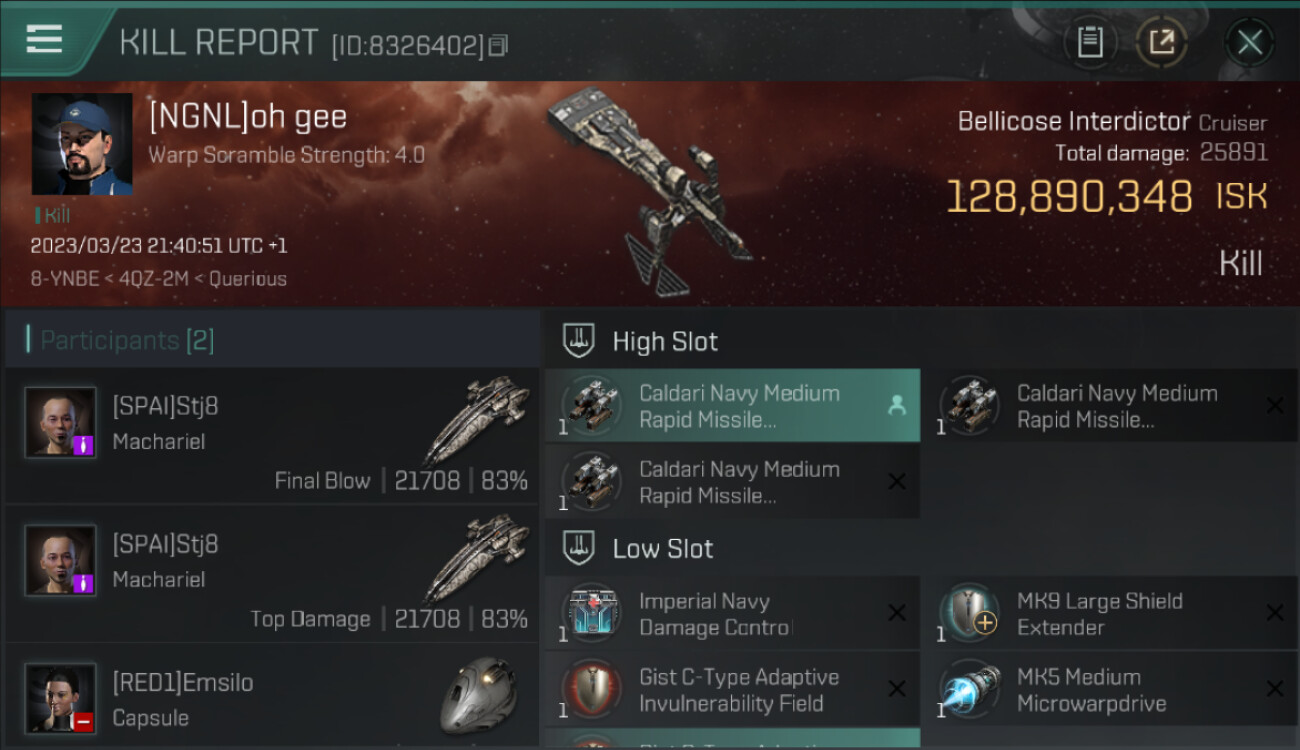This screenshot has height=750, width=1300.
Task: View oh gee's pilot portrait
Action: point(82,144)
